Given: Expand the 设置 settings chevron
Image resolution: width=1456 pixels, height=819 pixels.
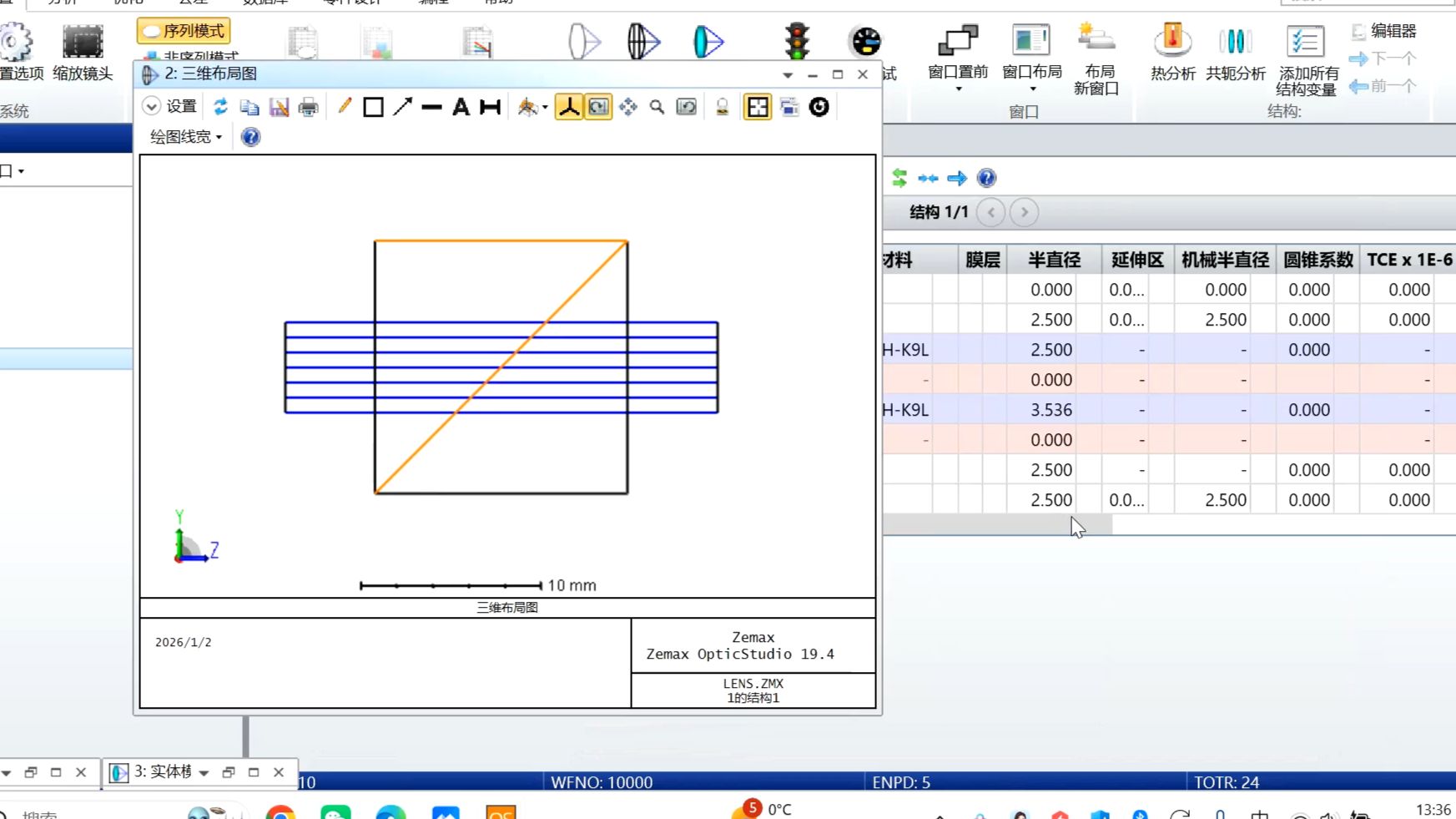Looking at the screenshot, I should pos(151,107).
